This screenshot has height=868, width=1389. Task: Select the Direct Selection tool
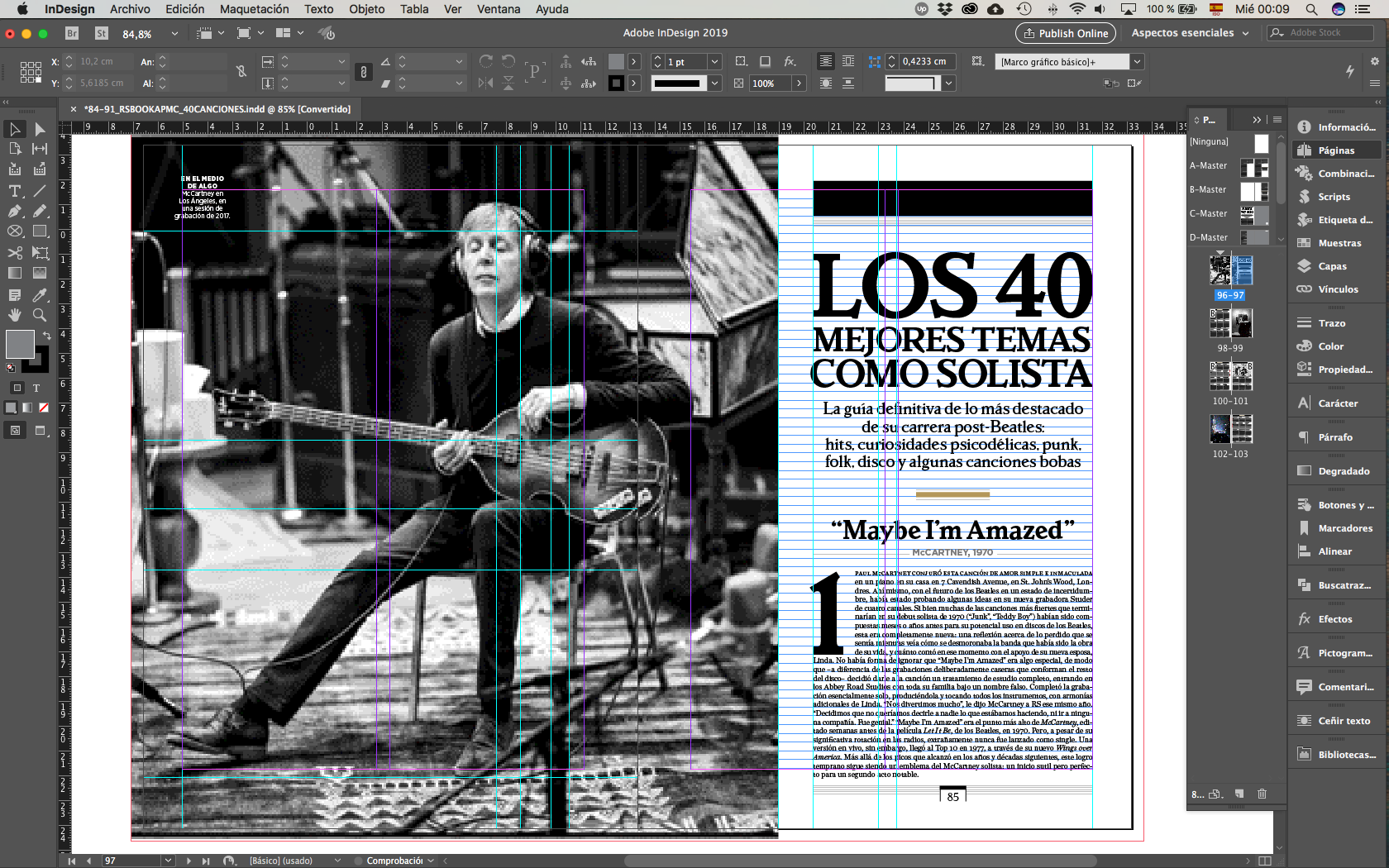[x=40, y=129]
